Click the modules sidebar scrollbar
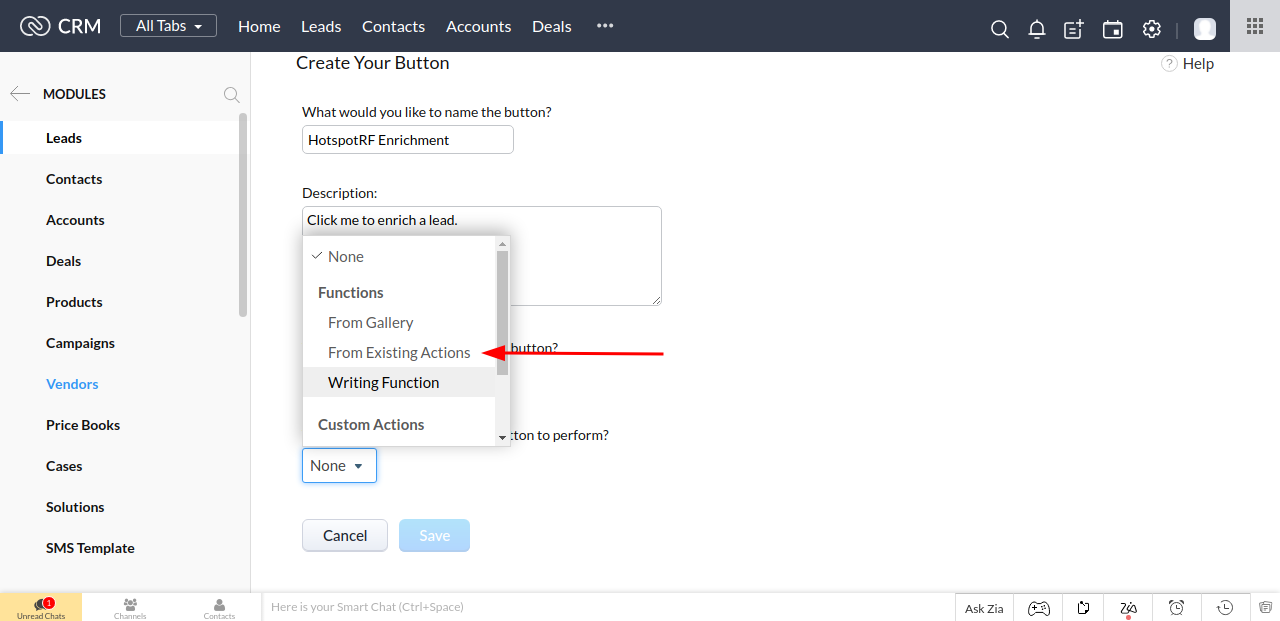This screenshot has height=621, width=1280. tap(243, 215)
